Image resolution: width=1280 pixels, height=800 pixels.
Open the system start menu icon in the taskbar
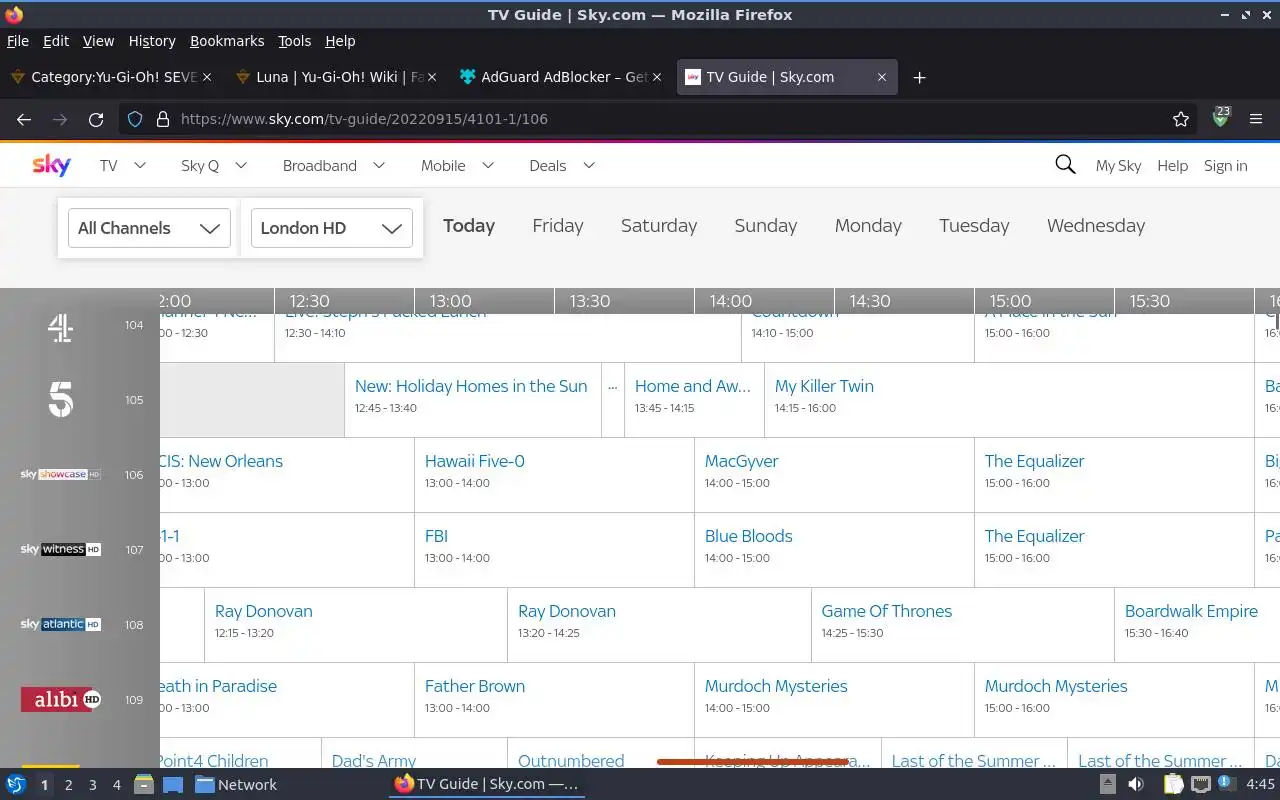[x=16, y=784]
